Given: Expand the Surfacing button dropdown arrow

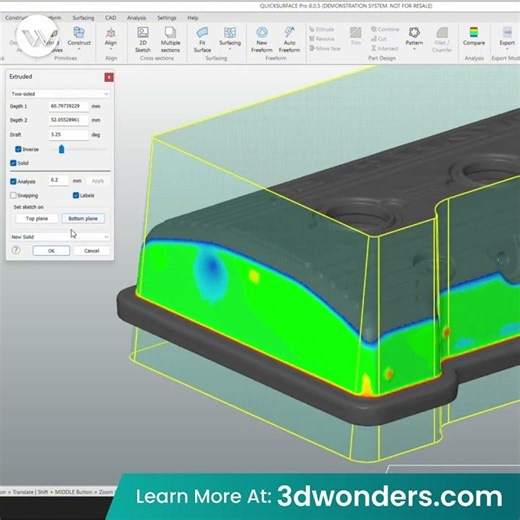Looking at the screenshot, I should coord(230,49).
